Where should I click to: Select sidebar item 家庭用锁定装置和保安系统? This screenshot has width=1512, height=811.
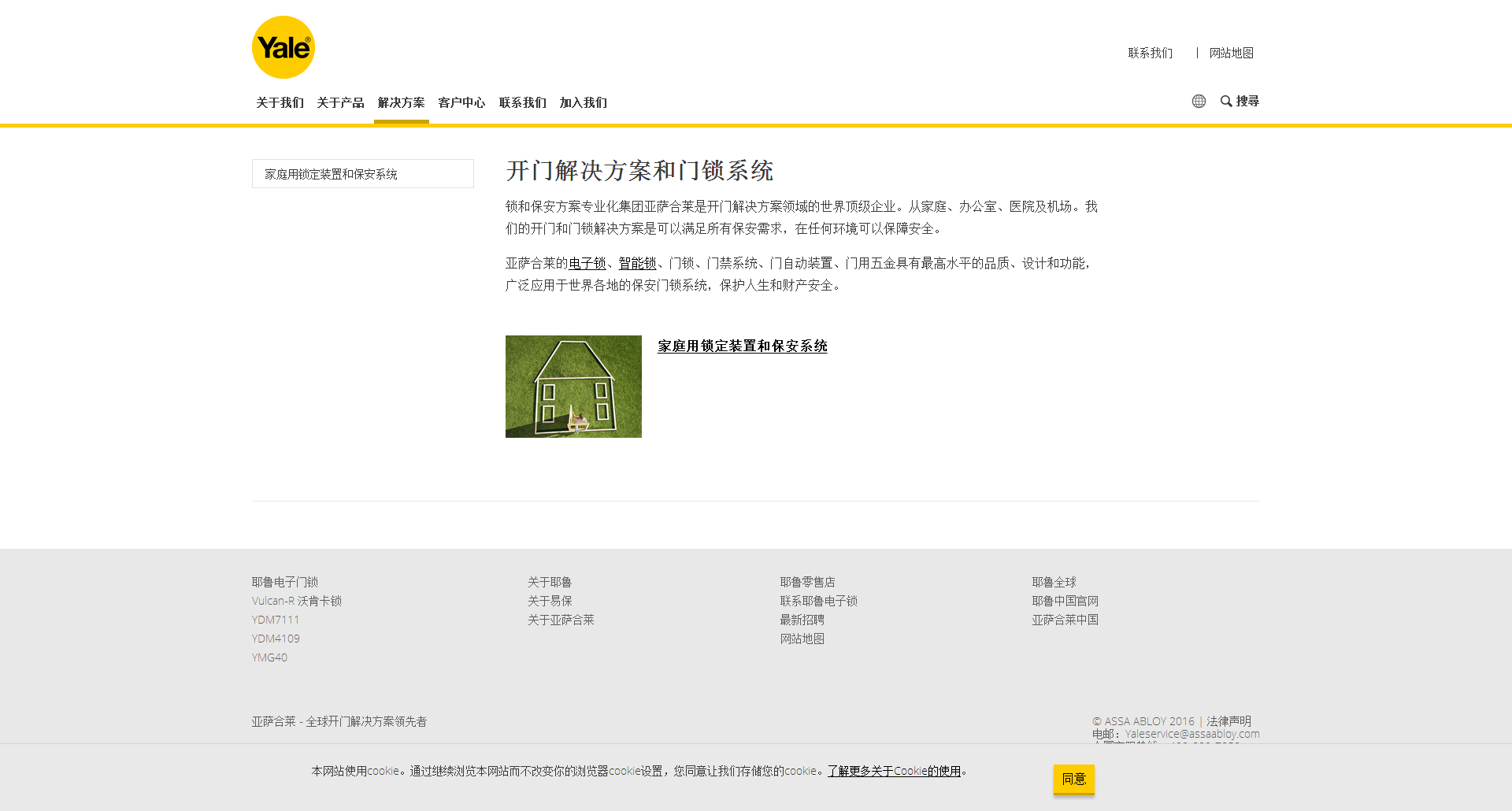(x=363, y=174)
